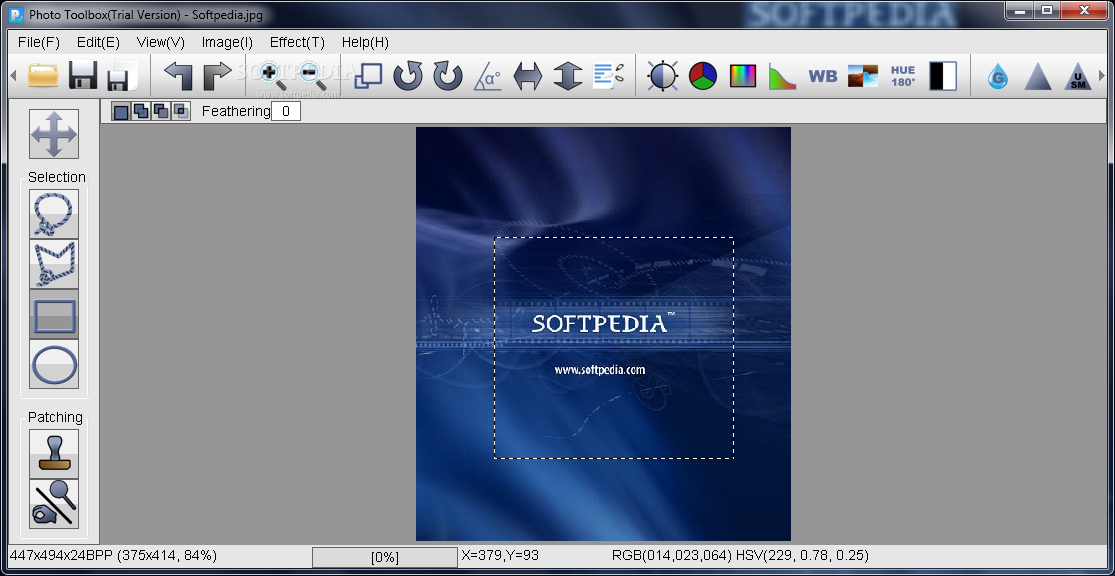Click the Selection group label
This screenshot has width=1115, height=576.
57,177
